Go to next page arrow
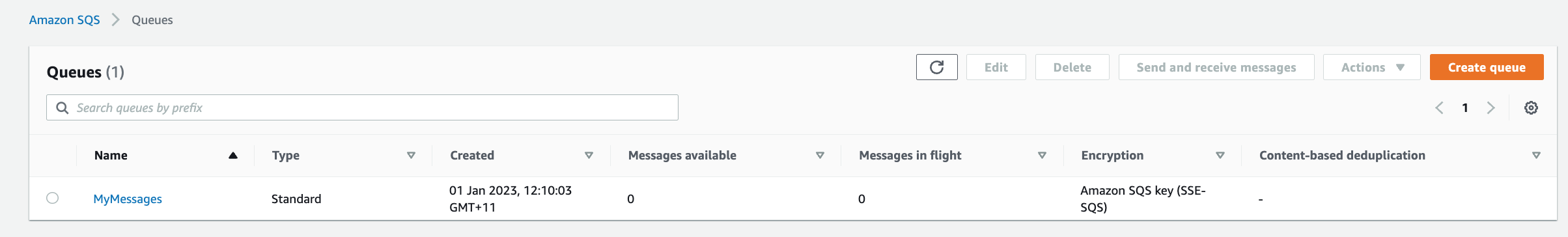This screenshot has width=1568, height=237. (1491, 108)
